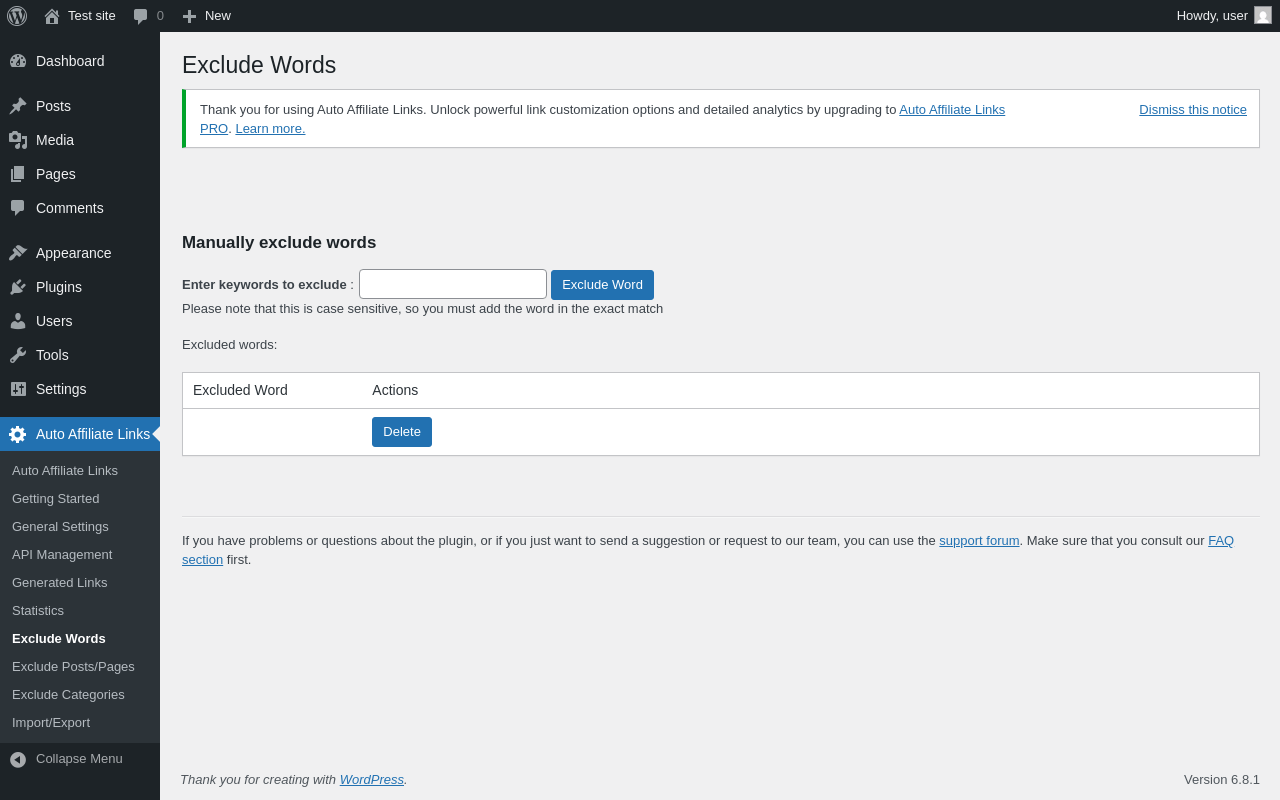Dismiss this notice link

coord(1193,110)
